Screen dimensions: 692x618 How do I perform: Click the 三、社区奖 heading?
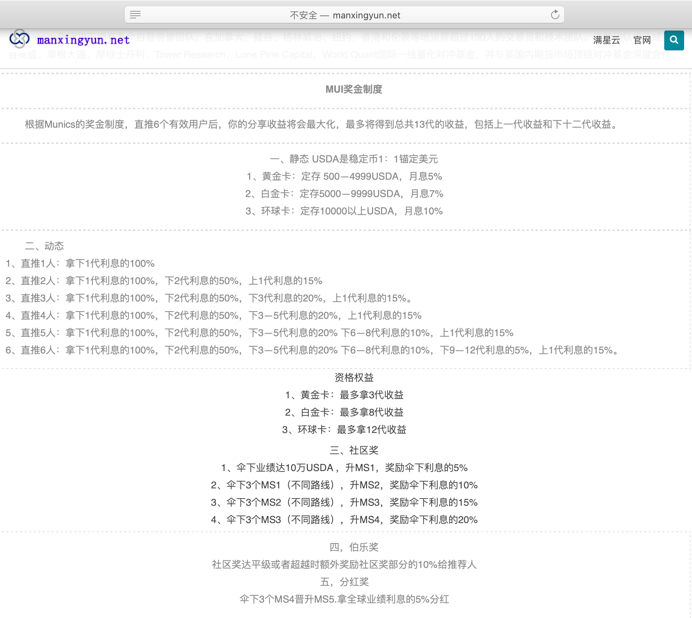(x=354, y=451)
